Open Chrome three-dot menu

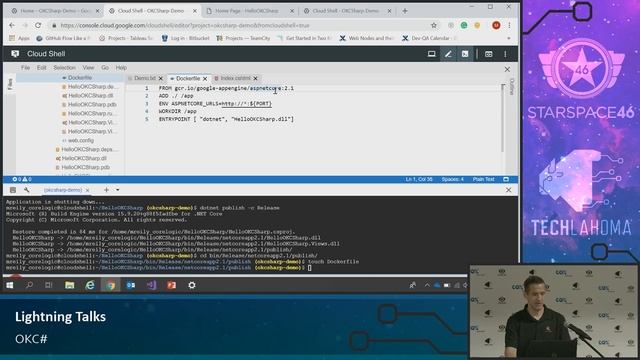click(509, 25)
